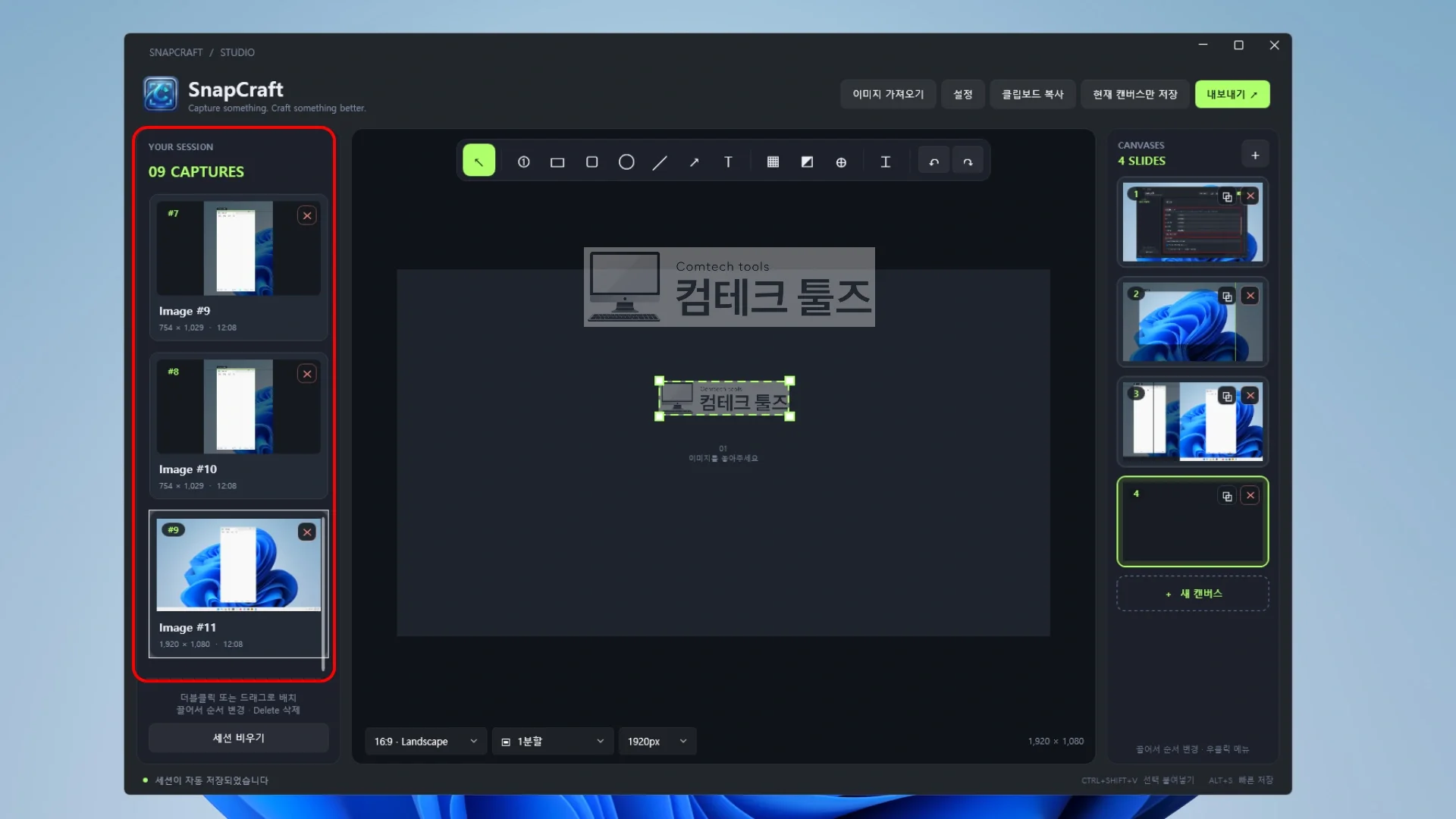Click the selected 컴테크 툴즈 image on canvas

[x=724, y=399]
